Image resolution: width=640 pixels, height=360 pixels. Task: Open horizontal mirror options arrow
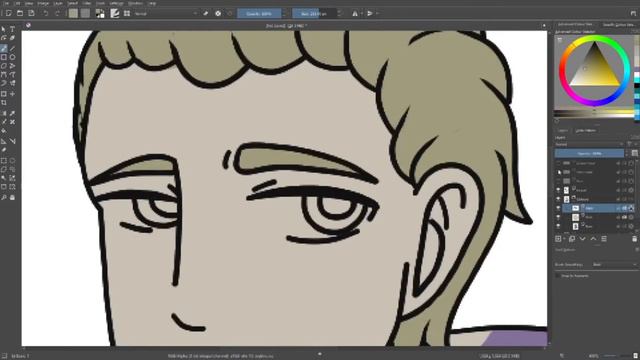[x=362, y=13]
